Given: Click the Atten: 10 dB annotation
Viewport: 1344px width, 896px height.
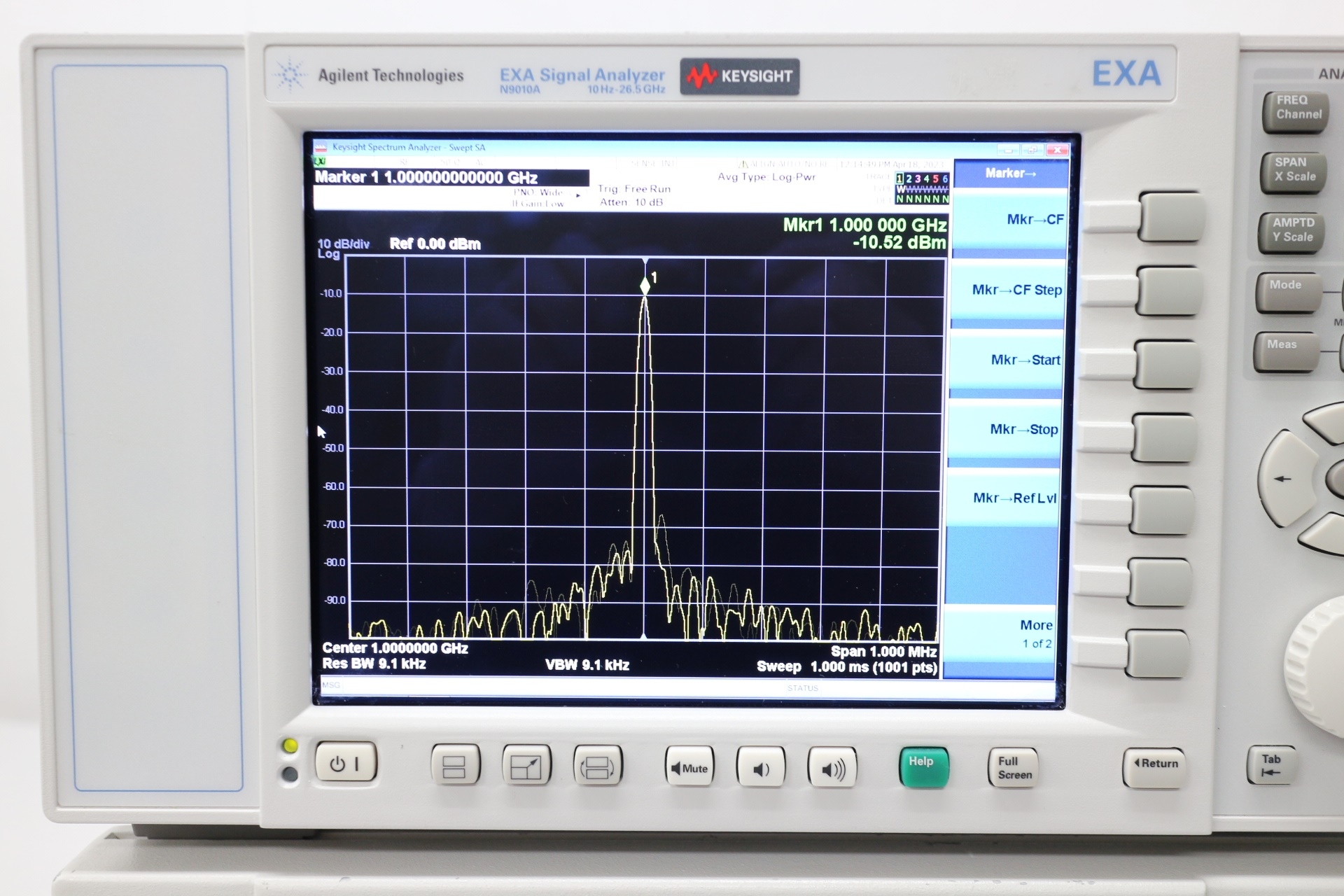Looking at the screenshot, I should pyautogui.click(x=631, y=202).
